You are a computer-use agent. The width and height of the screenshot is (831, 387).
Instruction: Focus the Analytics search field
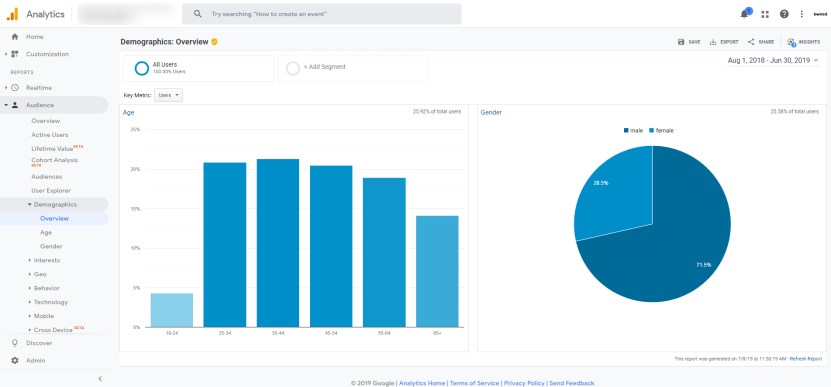pyautogui.click(x=322, y=14)
